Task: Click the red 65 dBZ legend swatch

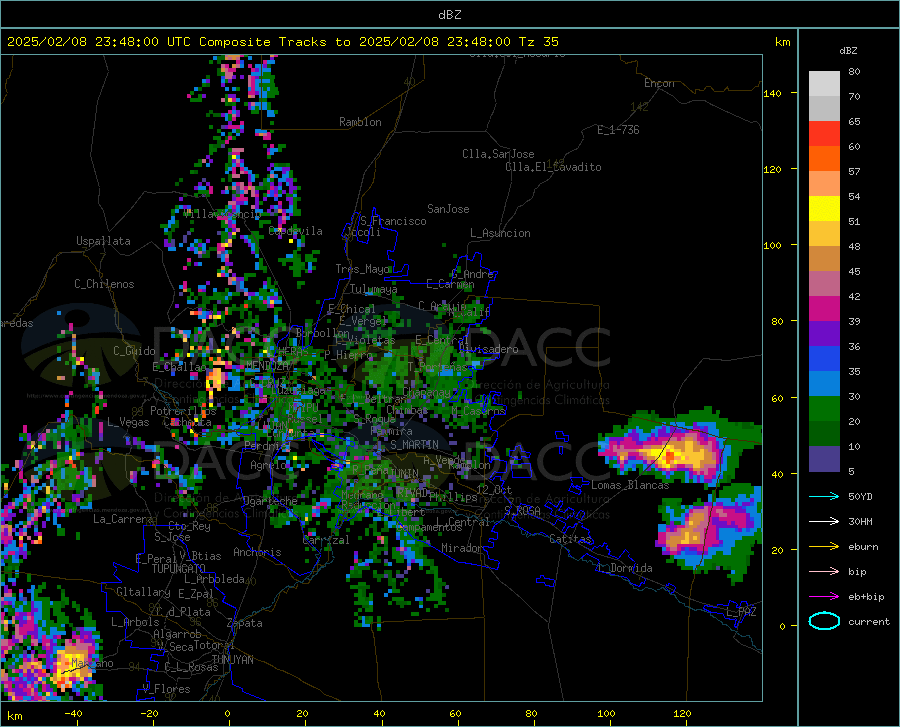Action: [x=824, y=134]
